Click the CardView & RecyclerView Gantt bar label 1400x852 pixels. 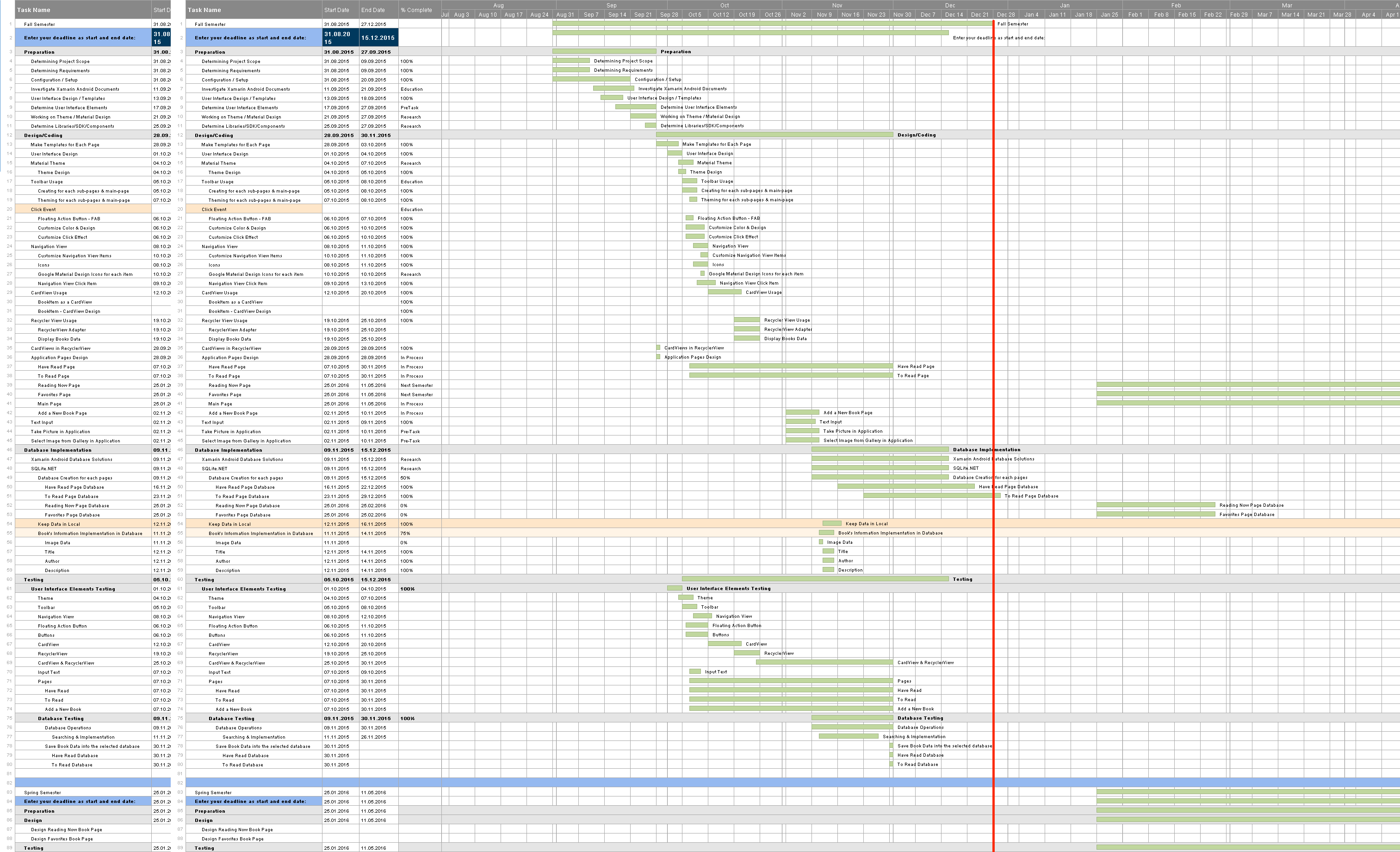(925, 662)
